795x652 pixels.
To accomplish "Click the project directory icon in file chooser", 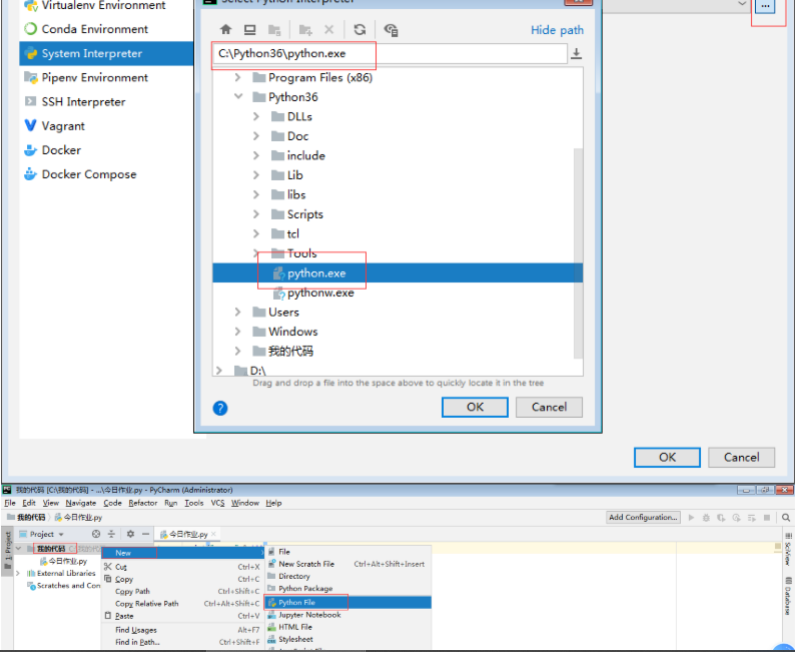I will [x=274, y=30].
